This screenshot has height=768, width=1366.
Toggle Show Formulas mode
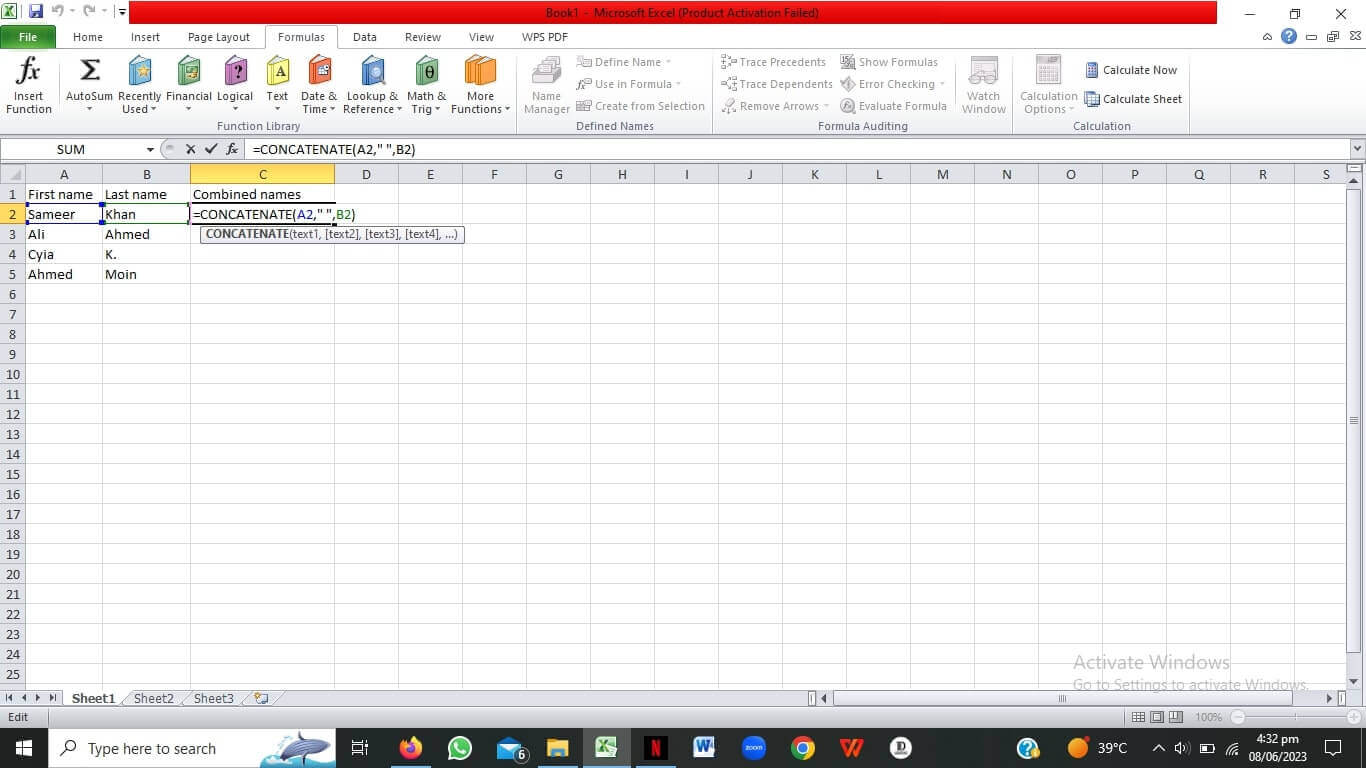[889, 62]
